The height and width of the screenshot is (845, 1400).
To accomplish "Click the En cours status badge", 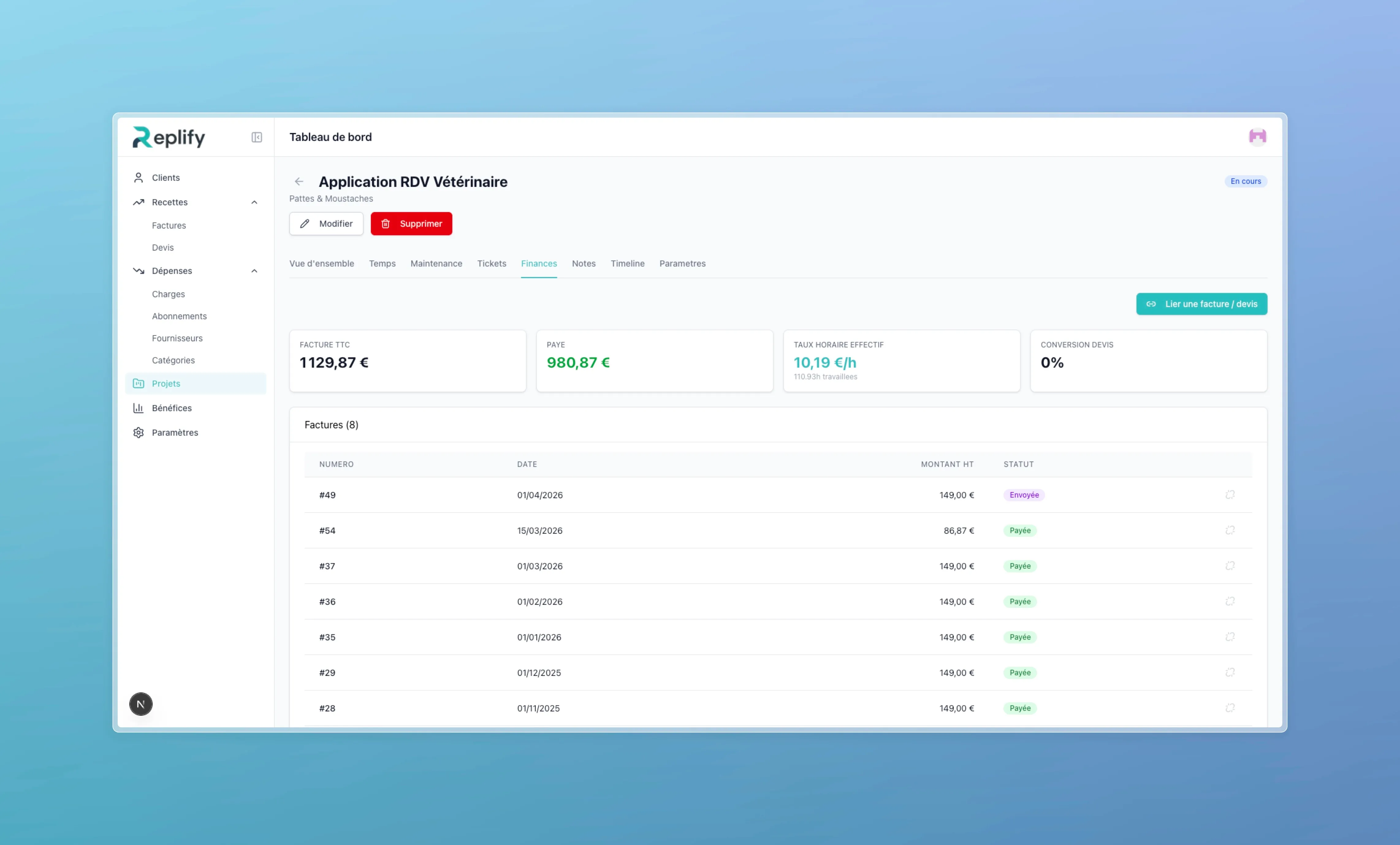I will click(1246, 181).
